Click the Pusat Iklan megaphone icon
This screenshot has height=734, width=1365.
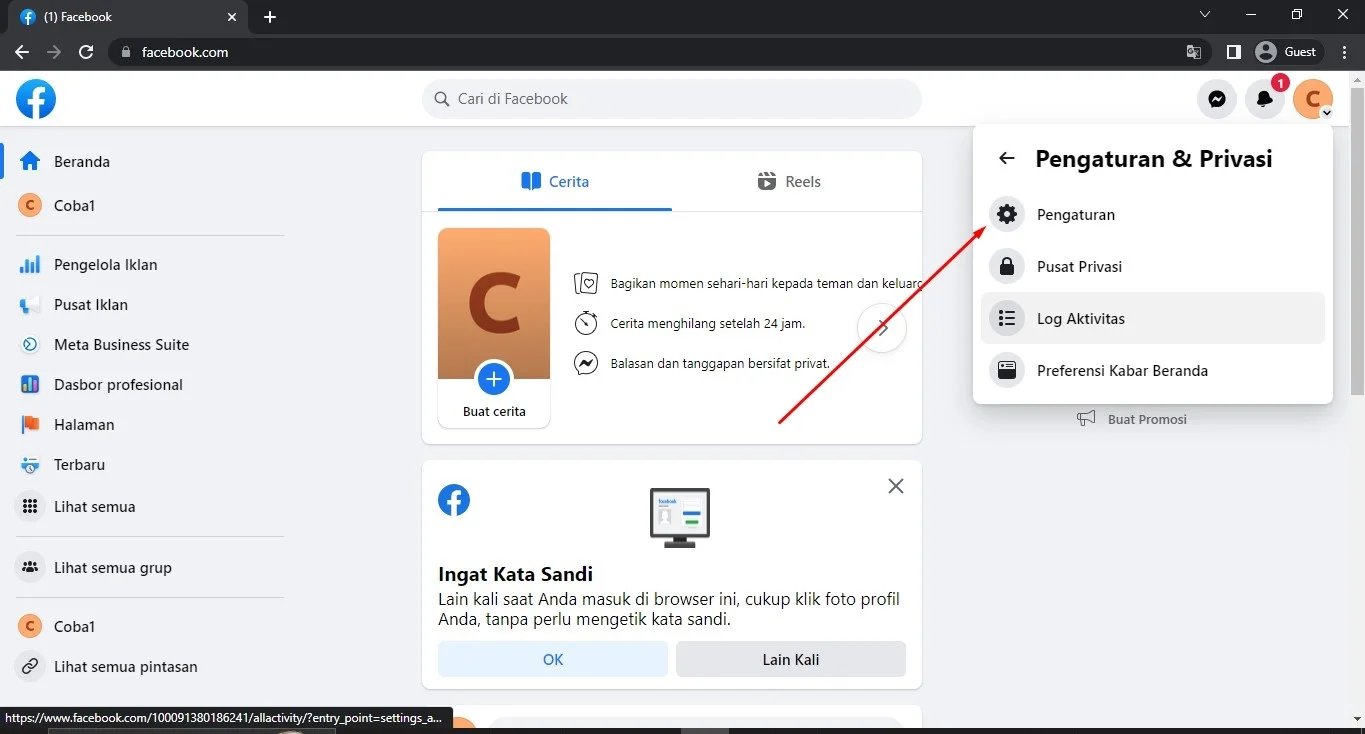[30, 304]
